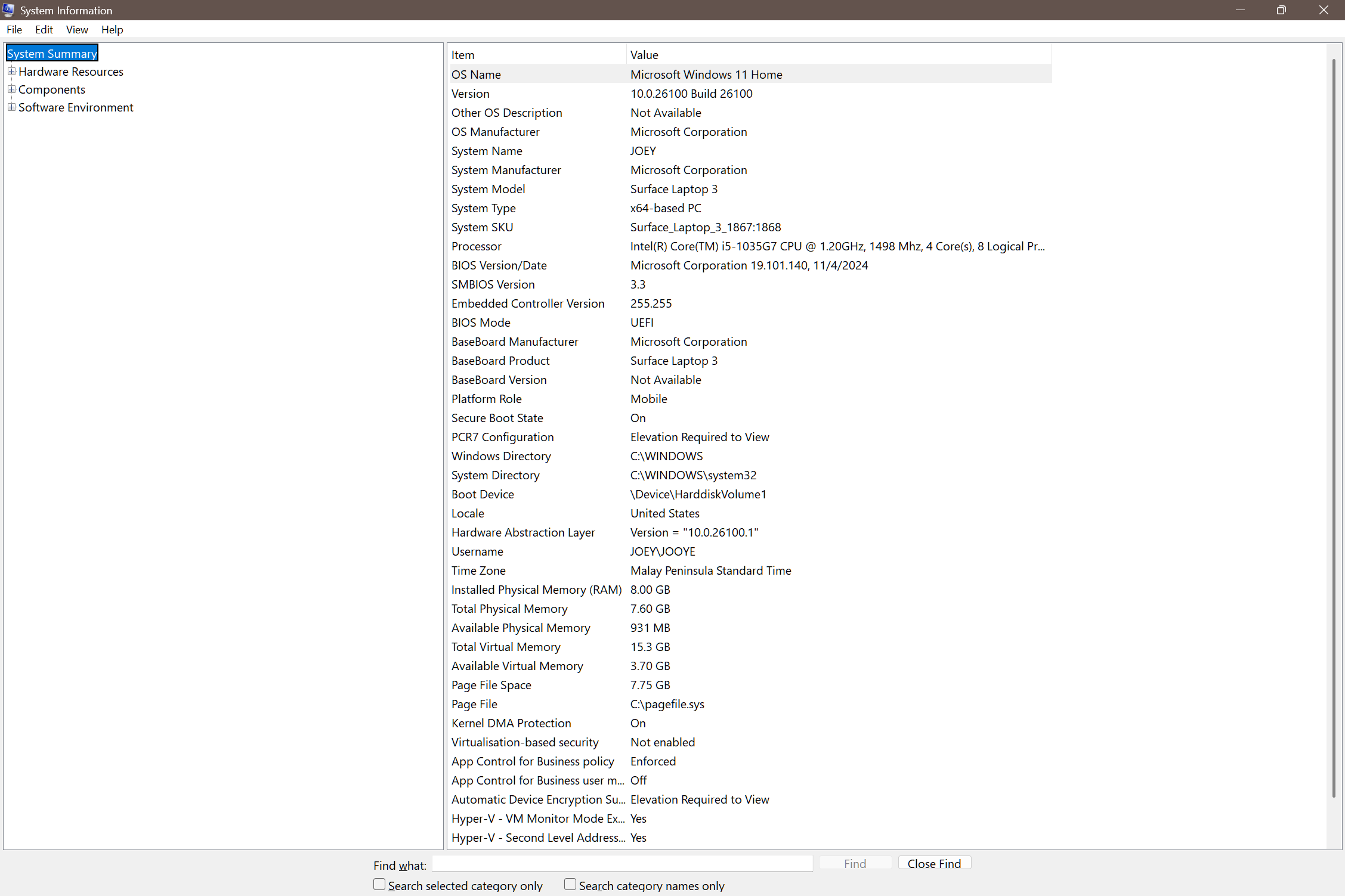Select the BaseBoard Product row
This screenshot has width=1345, height=896.
coord(750,361)
